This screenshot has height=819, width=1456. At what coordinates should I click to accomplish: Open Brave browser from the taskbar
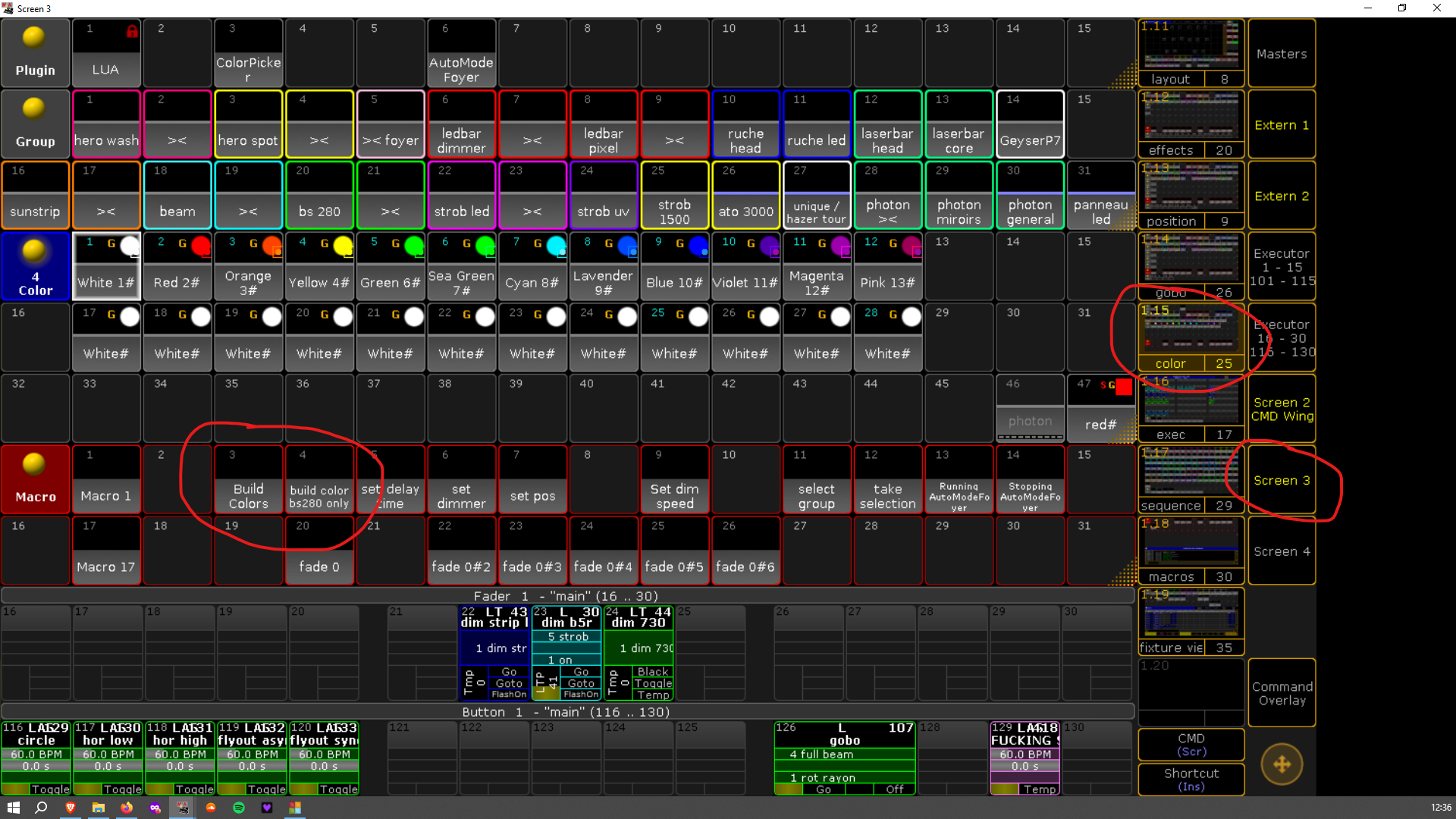[x=70, y=808]
